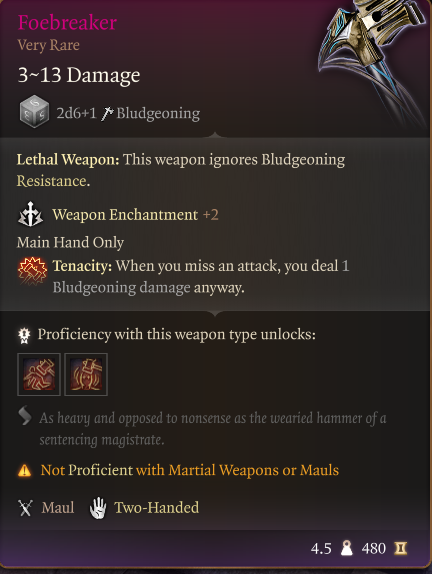Click the Lethal Weapon passive label

click(68, 160)
